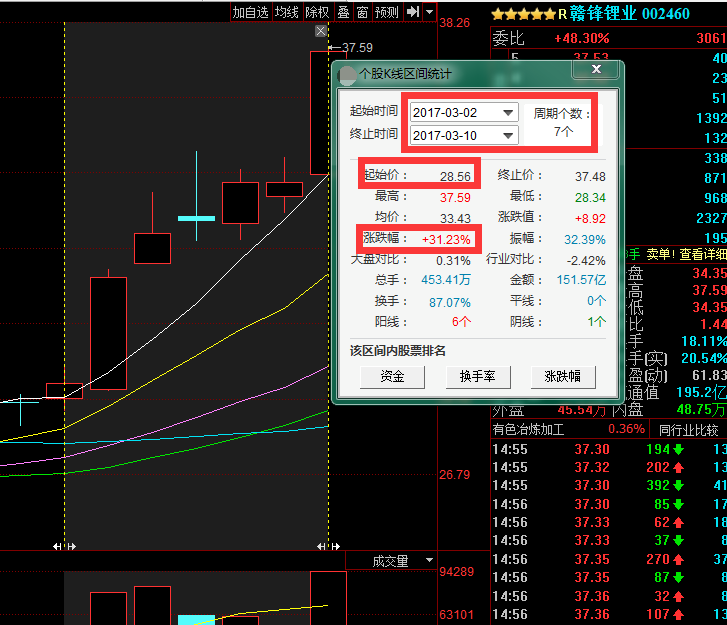
Task: Click the 14:56 trade row with 270
Action: pos(609,559)
